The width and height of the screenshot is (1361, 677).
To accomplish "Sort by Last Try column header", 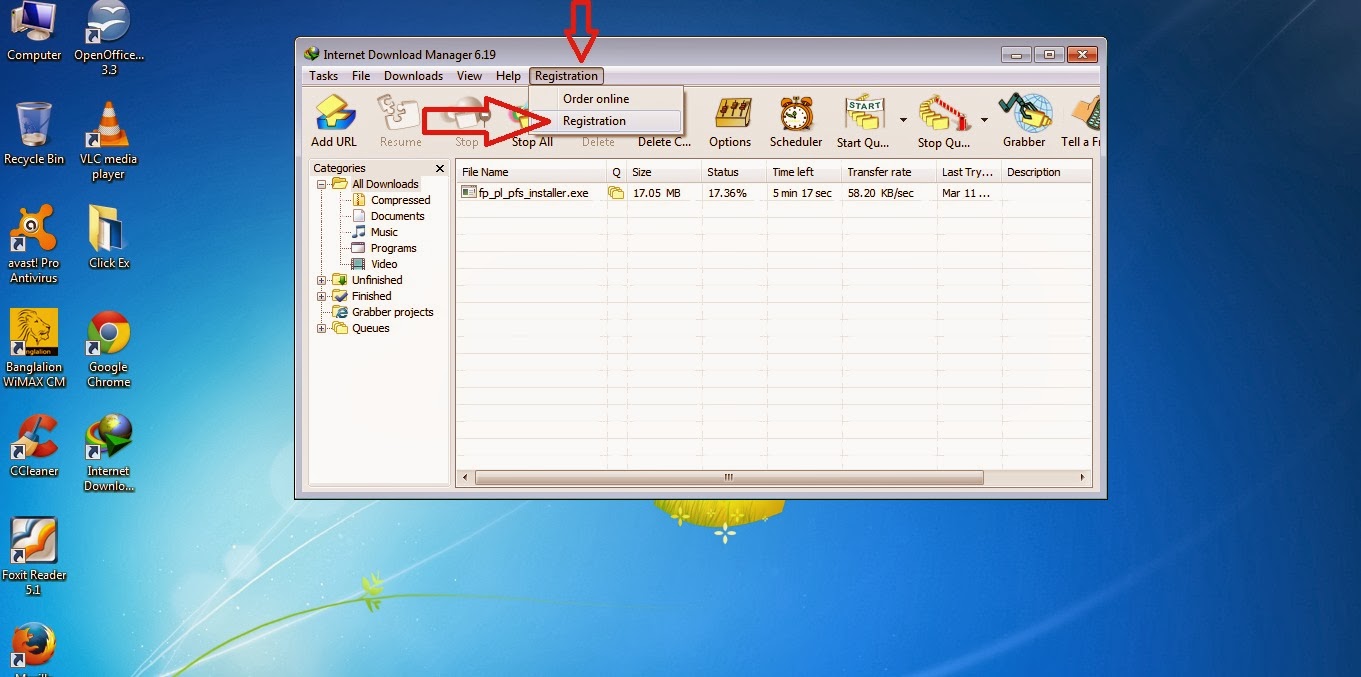I will (x=968, y=172).
